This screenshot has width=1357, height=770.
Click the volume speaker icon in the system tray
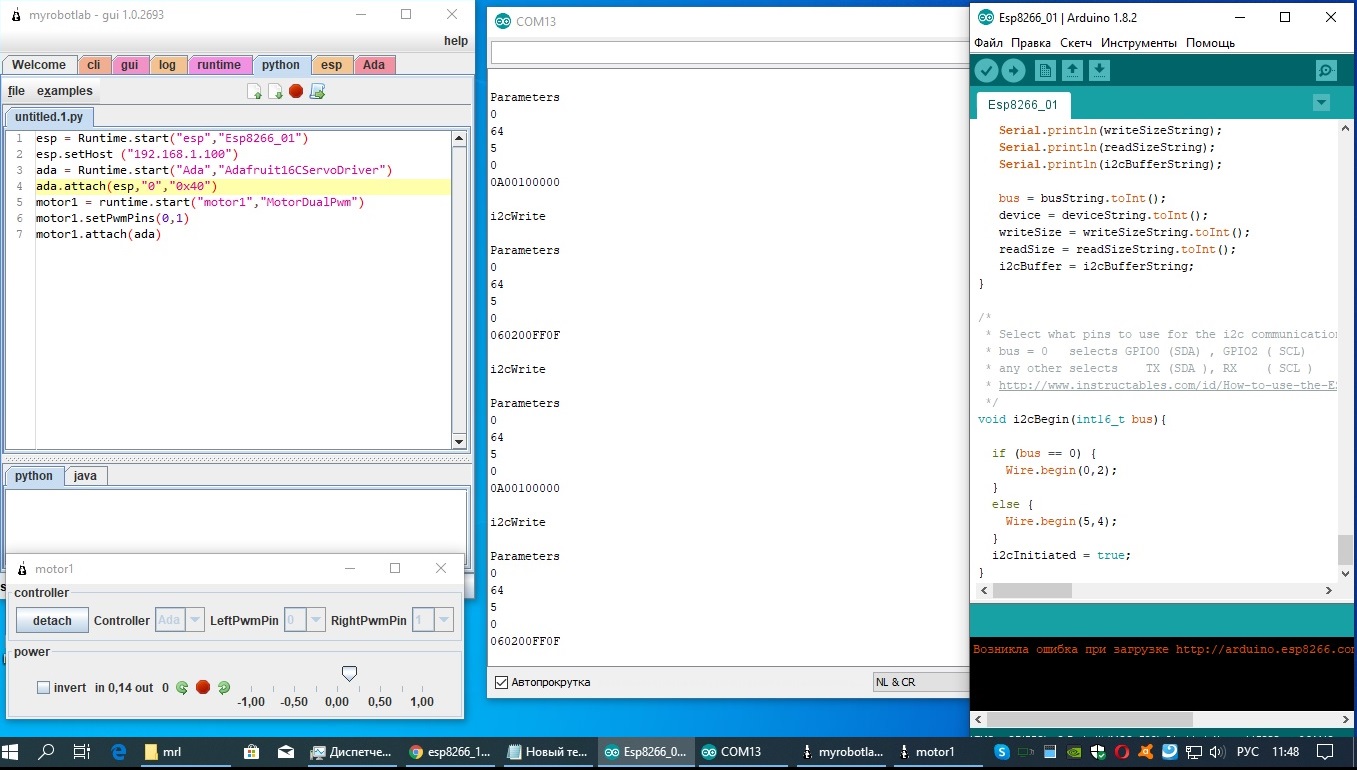pyautogui.click(x=1216, y=752)
